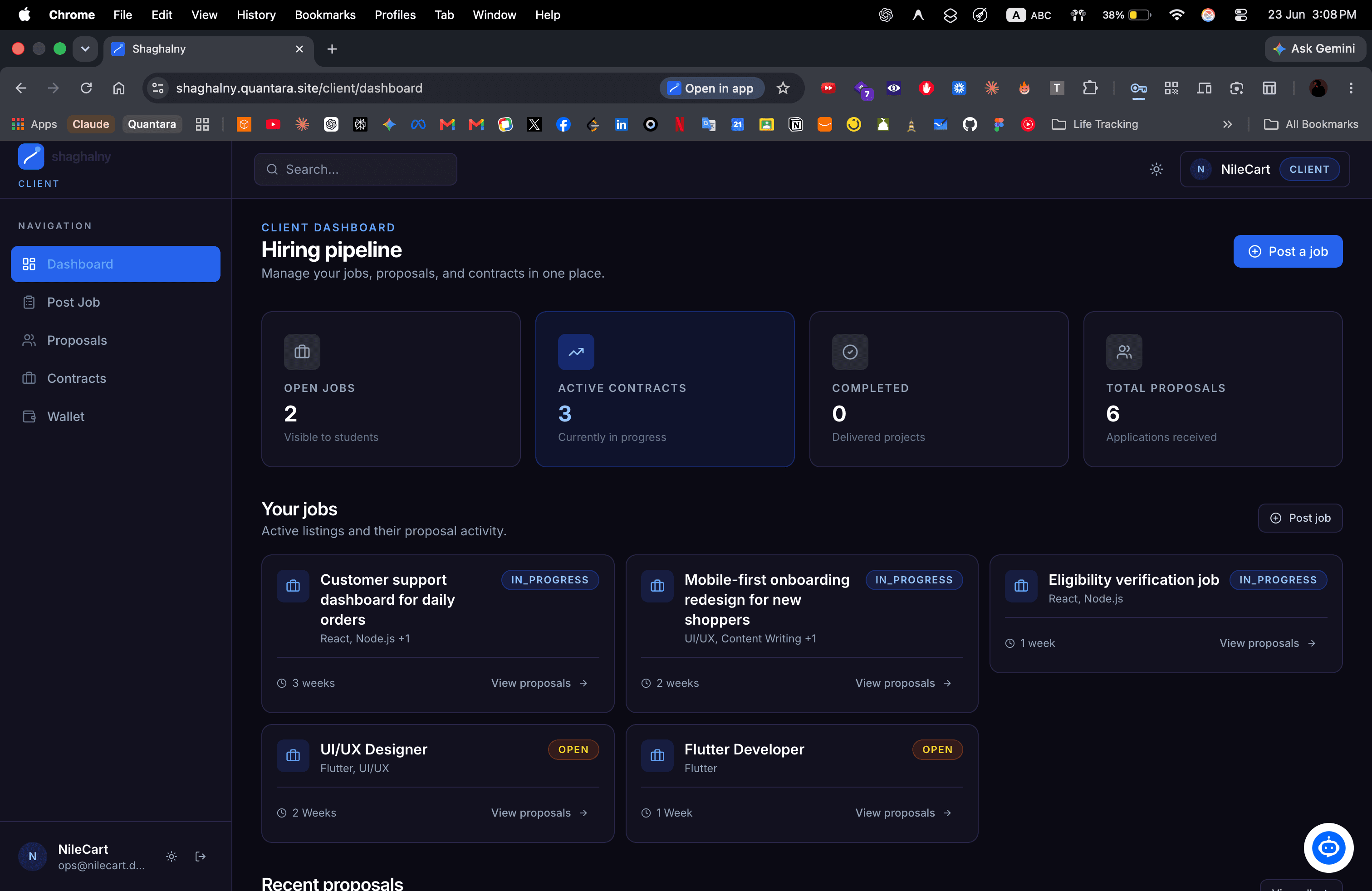Open Netflix bookmark icon
The width and height of the screenshot is (1372, 891).
pyautogui.click(x=679, y=124)
